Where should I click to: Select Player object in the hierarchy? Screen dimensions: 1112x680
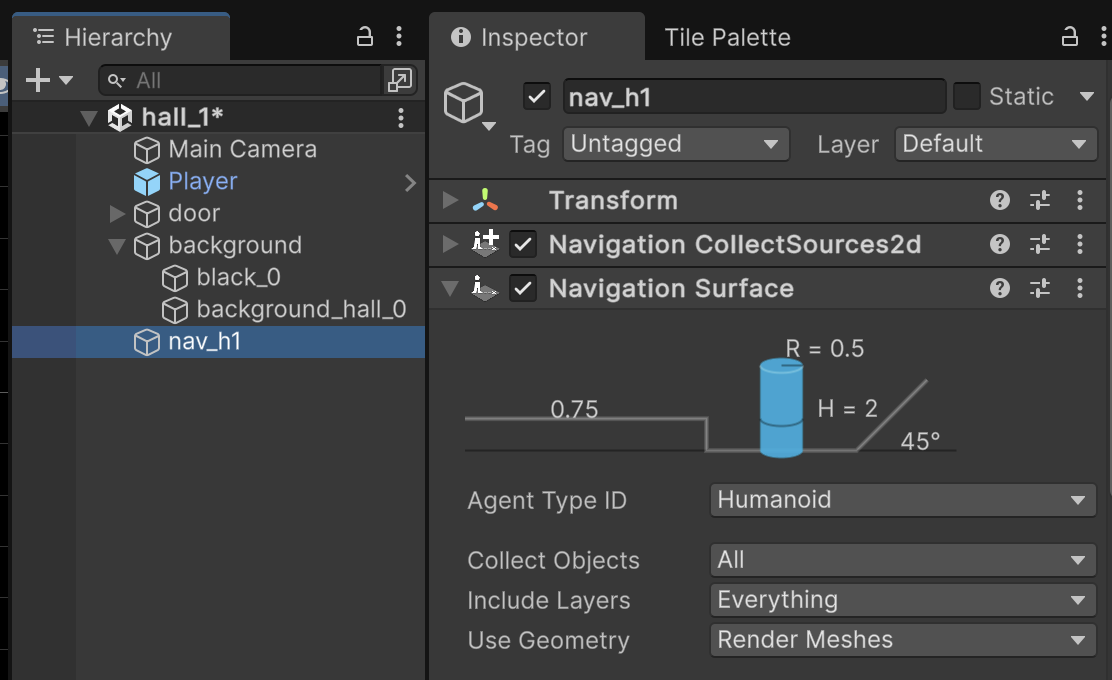coord(203,181)
